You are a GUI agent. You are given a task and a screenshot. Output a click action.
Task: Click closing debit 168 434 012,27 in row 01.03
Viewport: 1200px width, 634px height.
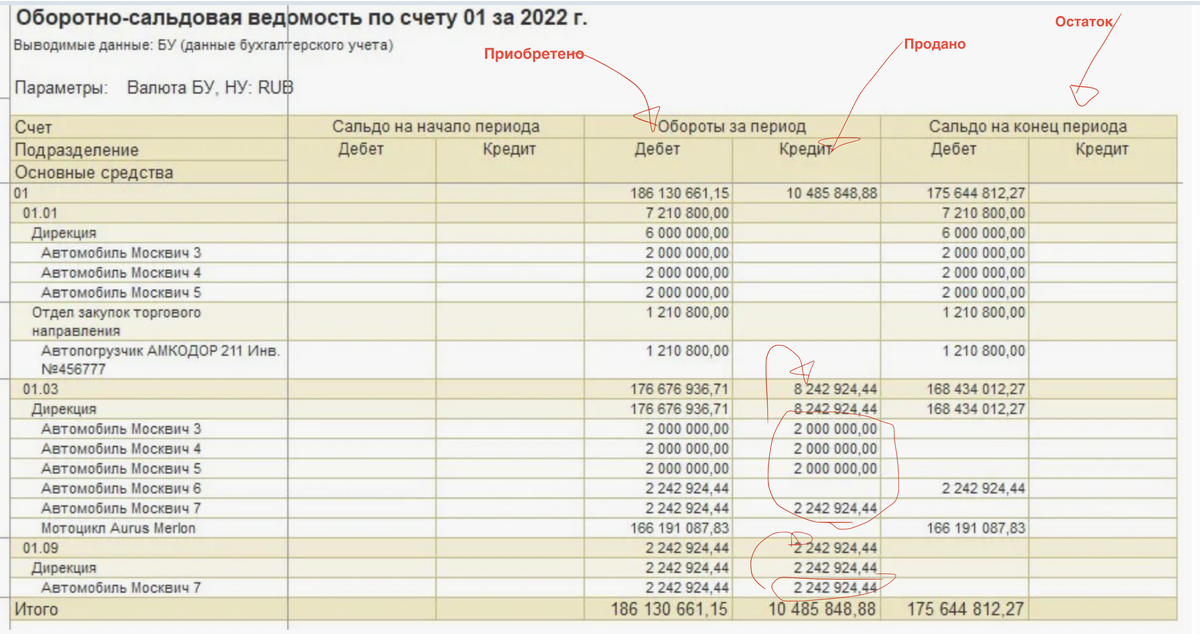pyautogui.click(x=977, y=388)
